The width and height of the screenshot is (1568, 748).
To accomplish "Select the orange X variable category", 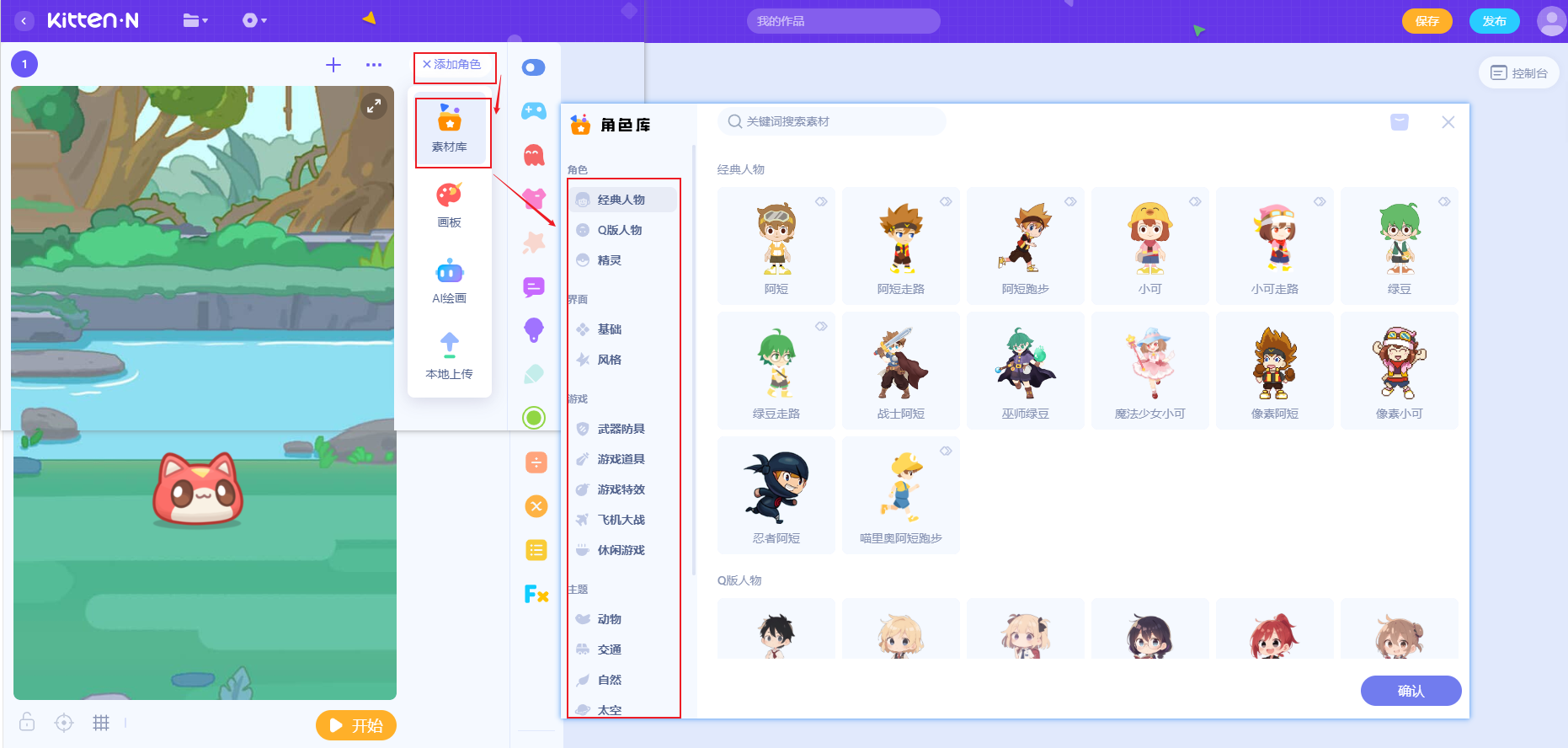I will [536, 506].
